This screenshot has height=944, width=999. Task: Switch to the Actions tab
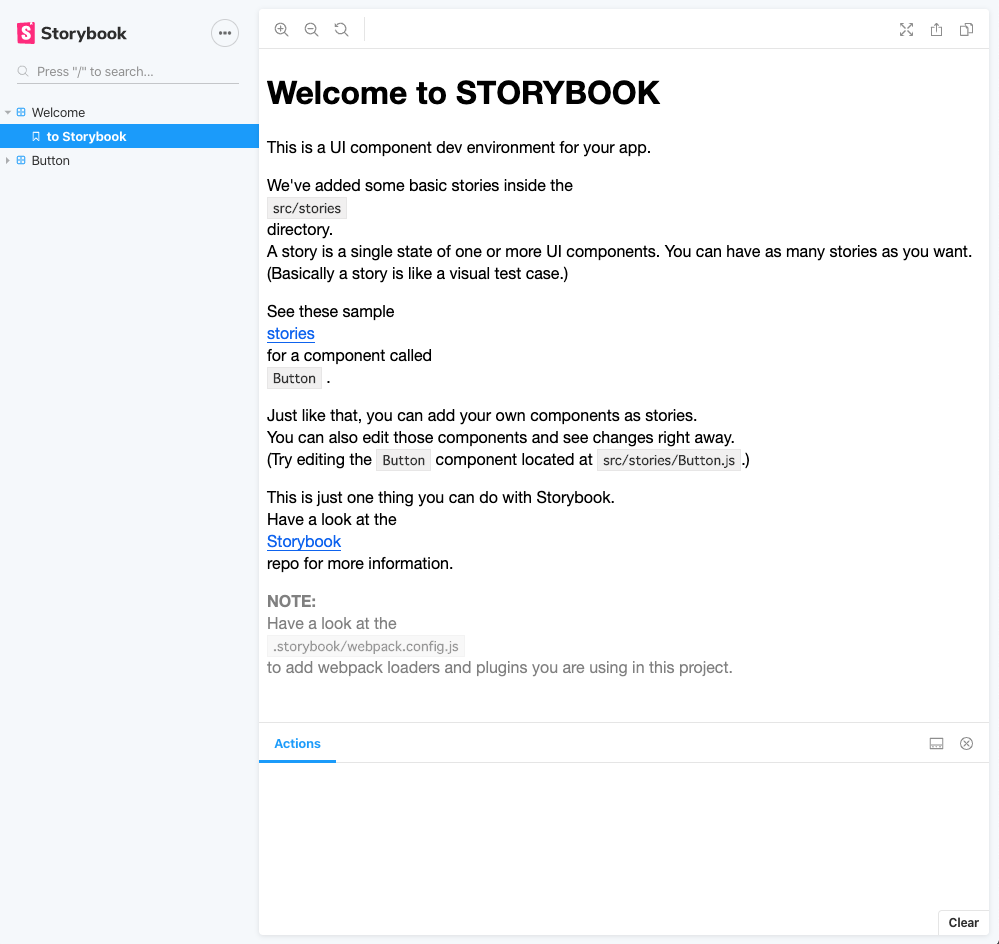point(298,743)
